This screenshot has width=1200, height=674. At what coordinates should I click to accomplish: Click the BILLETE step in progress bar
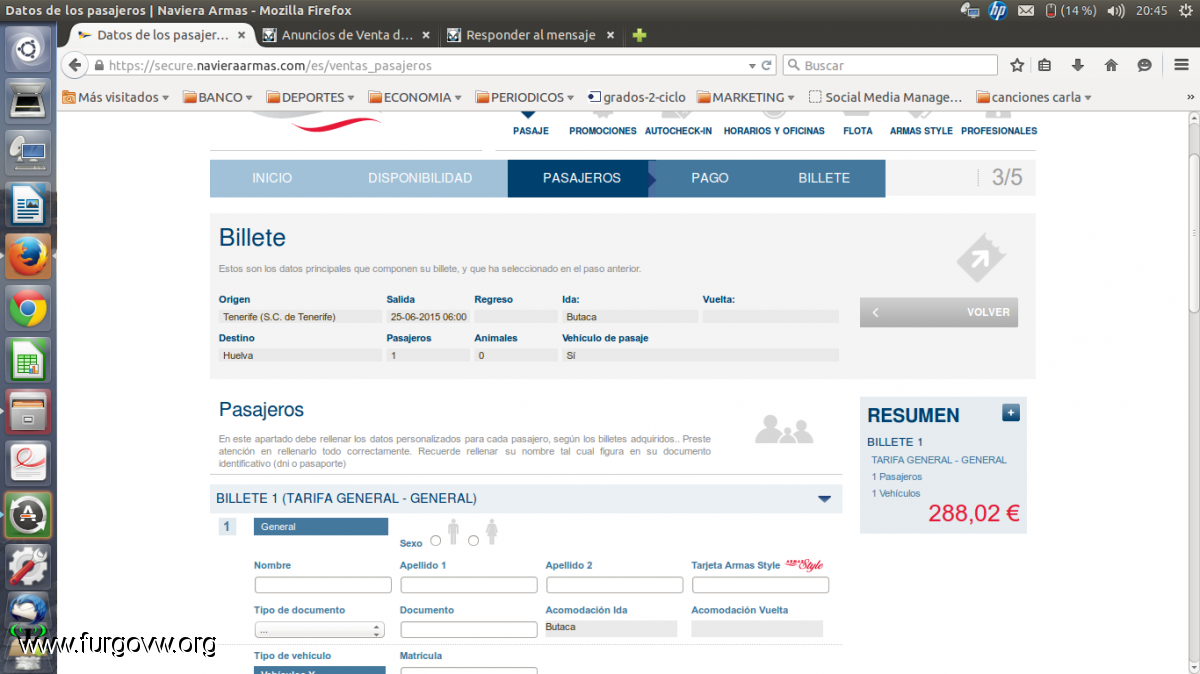[824, 178]
